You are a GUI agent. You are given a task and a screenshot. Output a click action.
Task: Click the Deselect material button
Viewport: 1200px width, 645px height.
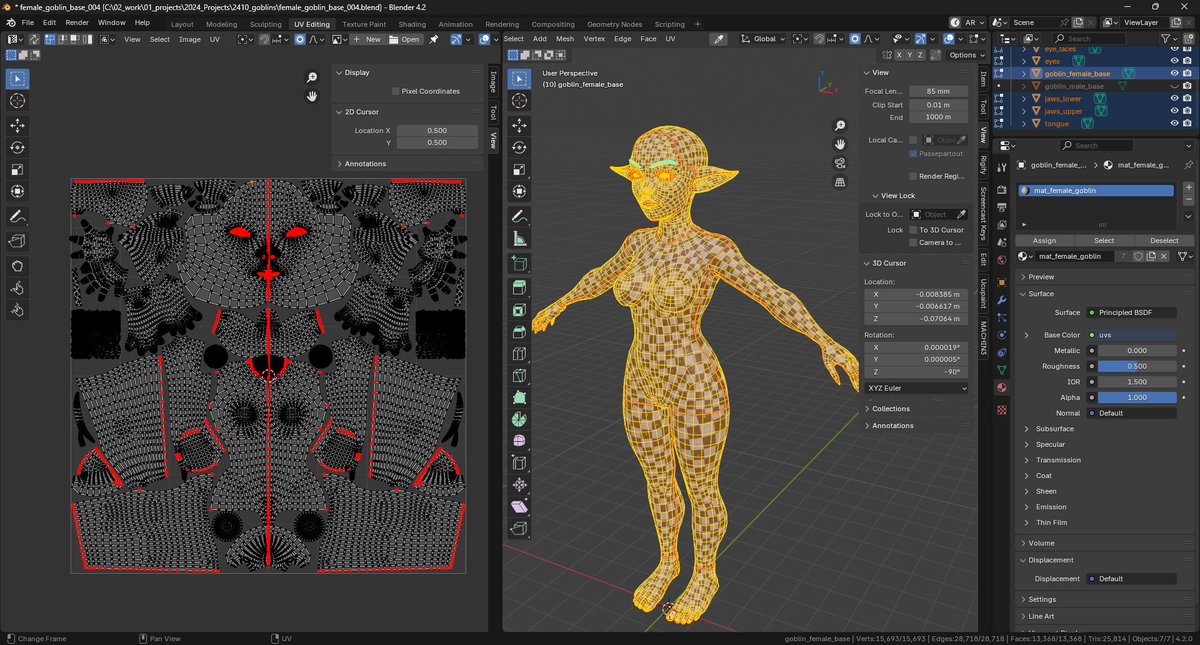click(1164, 240)
